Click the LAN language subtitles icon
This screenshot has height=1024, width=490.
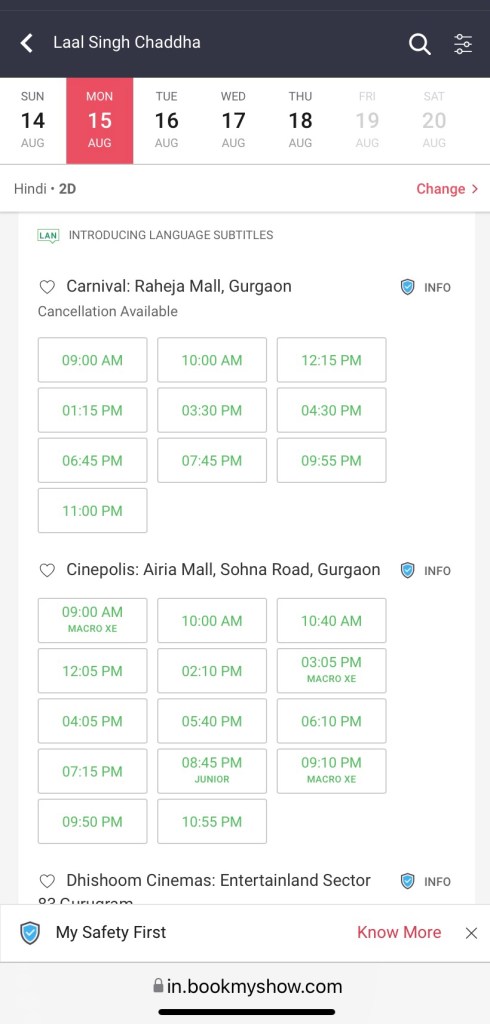(x=48, y=236)
